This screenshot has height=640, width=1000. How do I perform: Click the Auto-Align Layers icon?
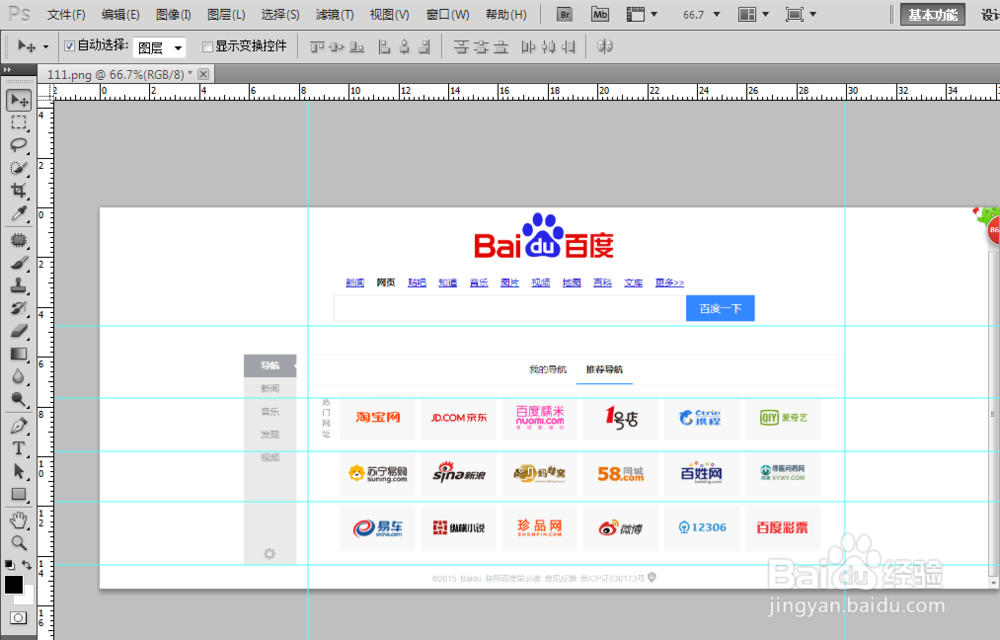[x=605, y=46]
